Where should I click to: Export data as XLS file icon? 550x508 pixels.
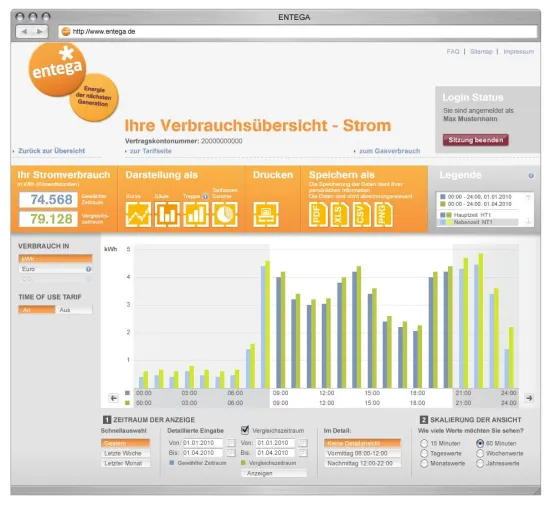340,214
